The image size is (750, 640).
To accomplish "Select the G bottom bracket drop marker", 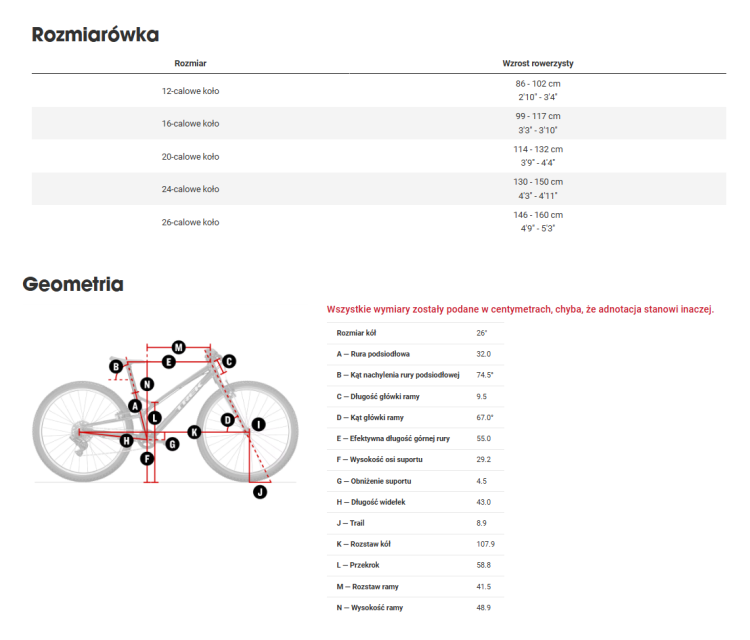I will click(172, 443).
